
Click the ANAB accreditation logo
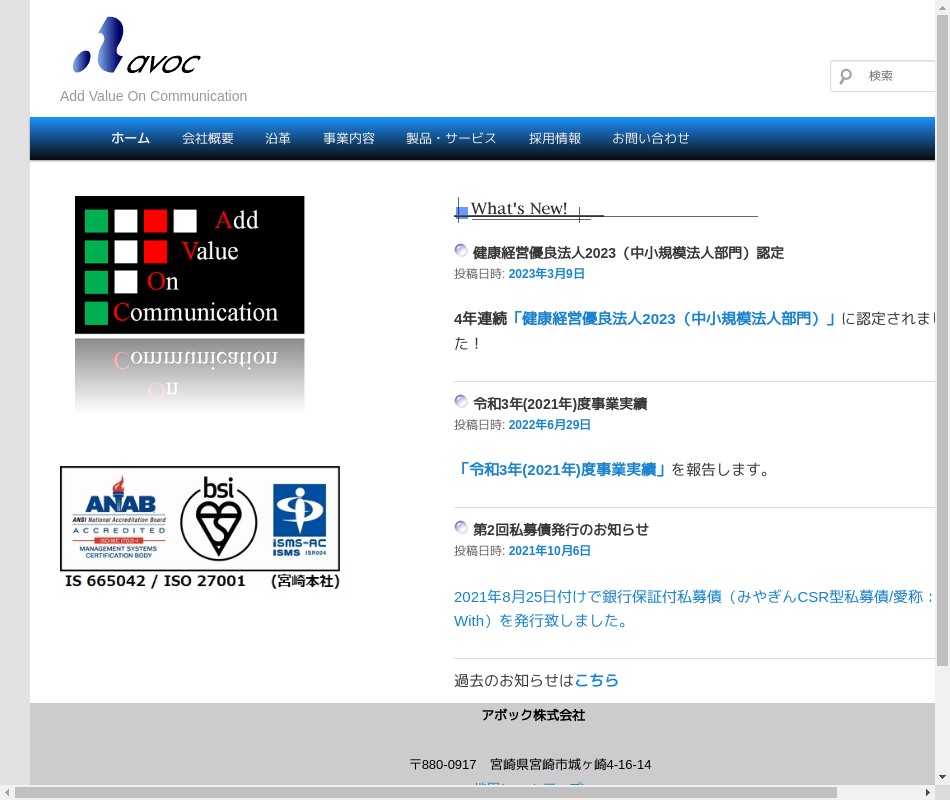pyautogui.click(x=119, y=518)
